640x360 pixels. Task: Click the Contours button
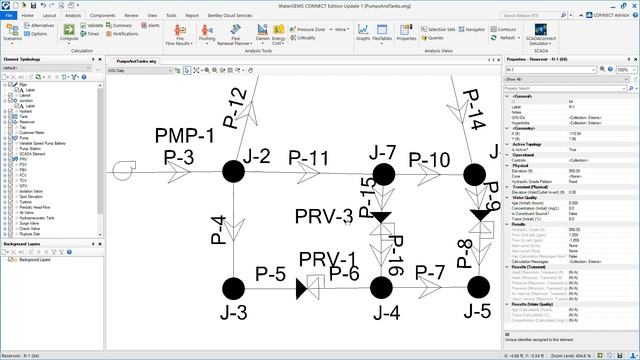tap(503, 29)
